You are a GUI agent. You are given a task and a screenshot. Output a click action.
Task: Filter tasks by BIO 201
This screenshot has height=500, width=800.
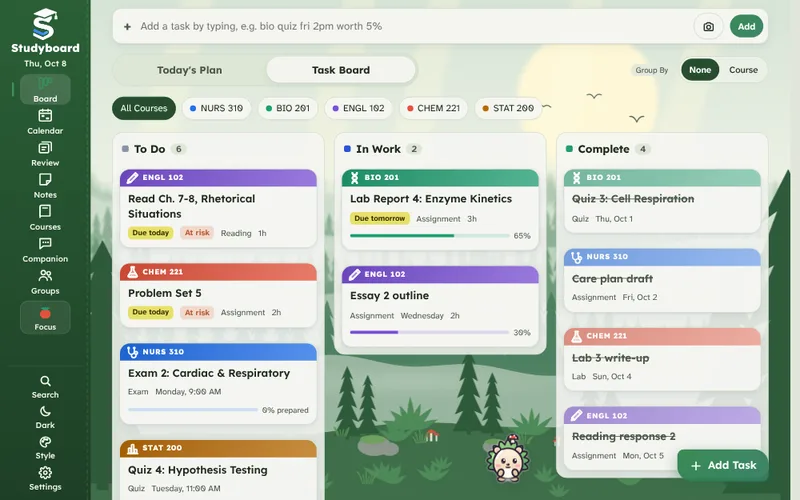click(288, 108)
